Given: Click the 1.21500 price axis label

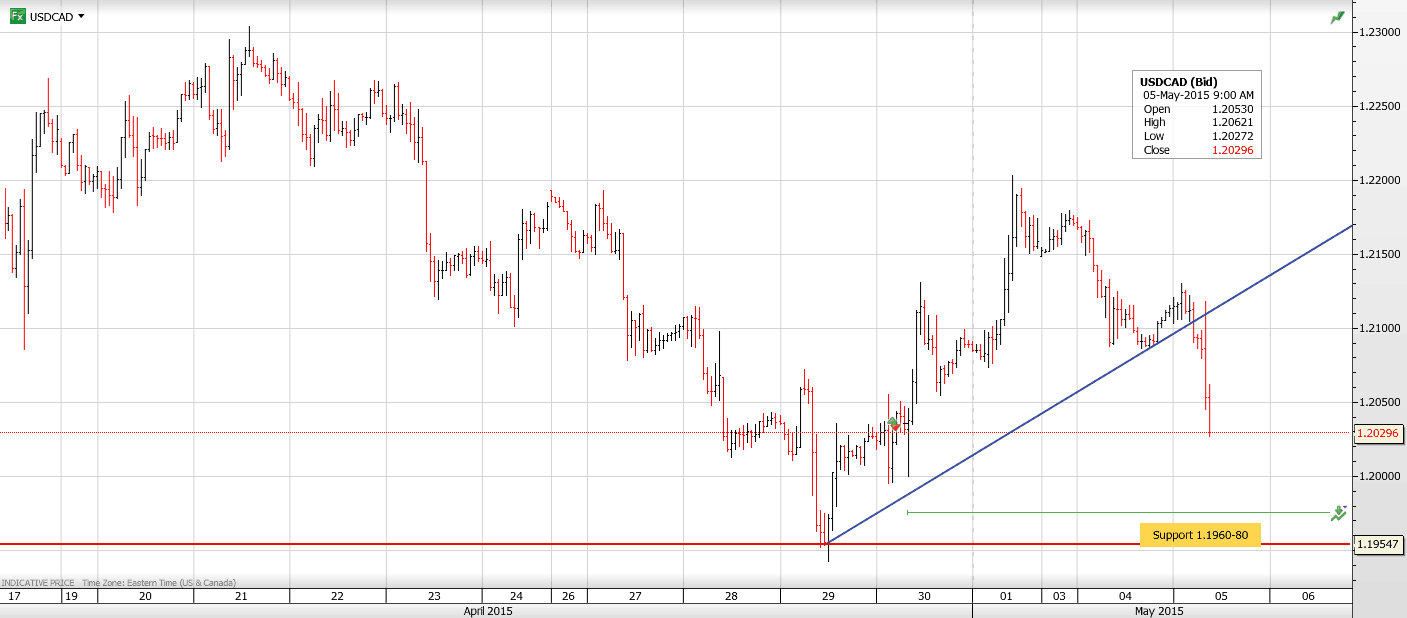Looking at the screenshot, I should tap(1378, 254).
